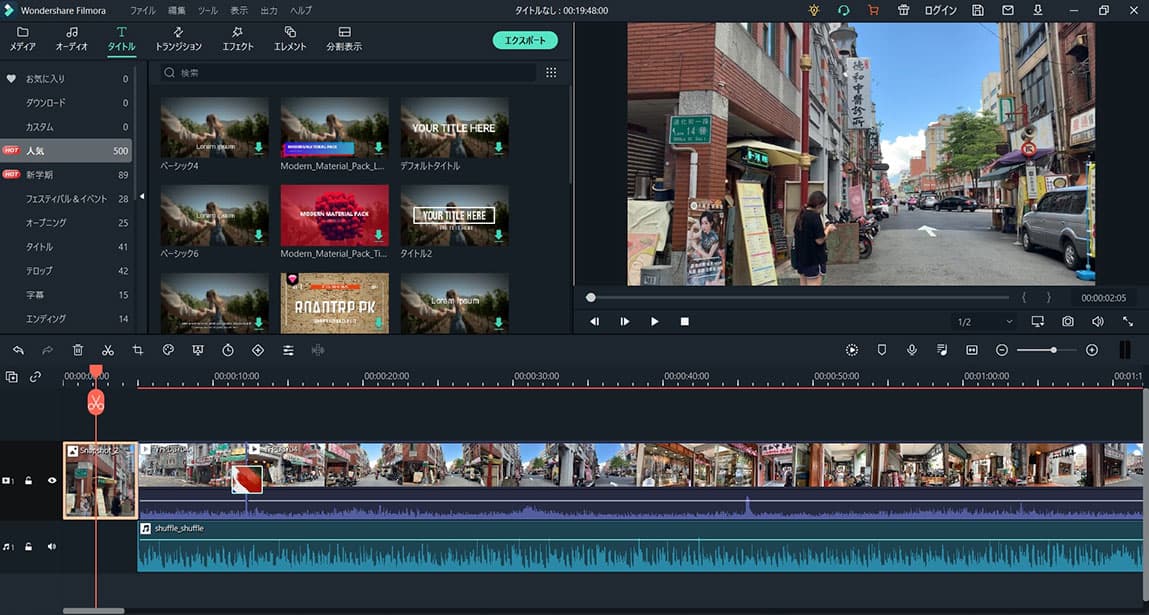Select the タイトル2 title thumbnail
Image resolution: width=1149 pixels, height=615 pixels.
tap(454, 215)
